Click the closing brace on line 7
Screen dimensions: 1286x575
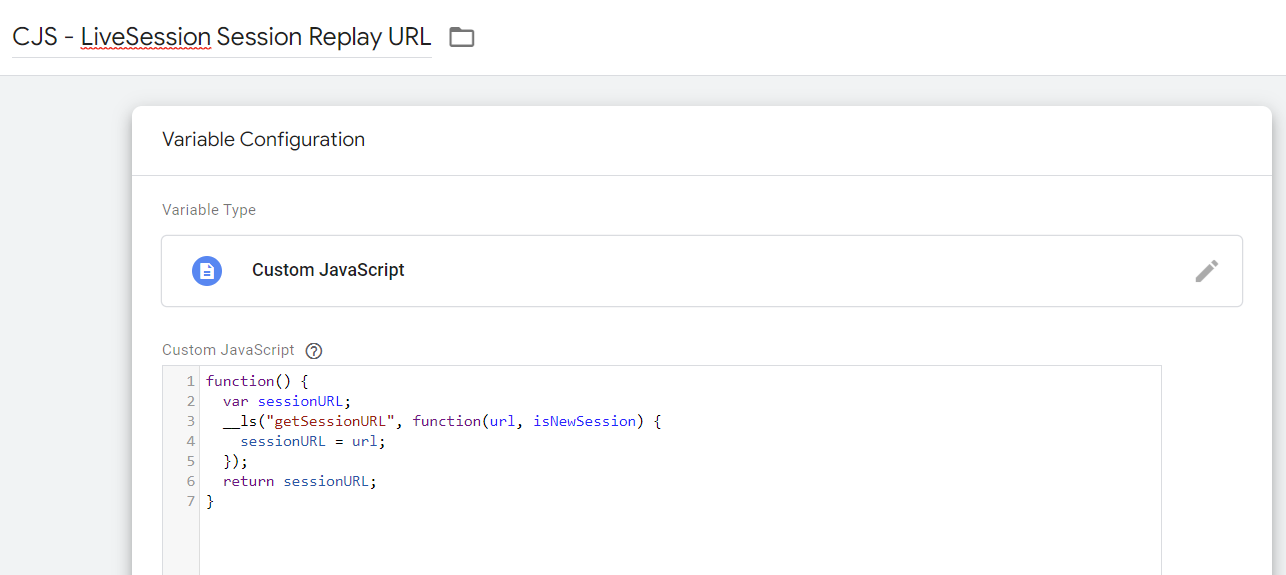pyautogui.click(x=210, y=501)
